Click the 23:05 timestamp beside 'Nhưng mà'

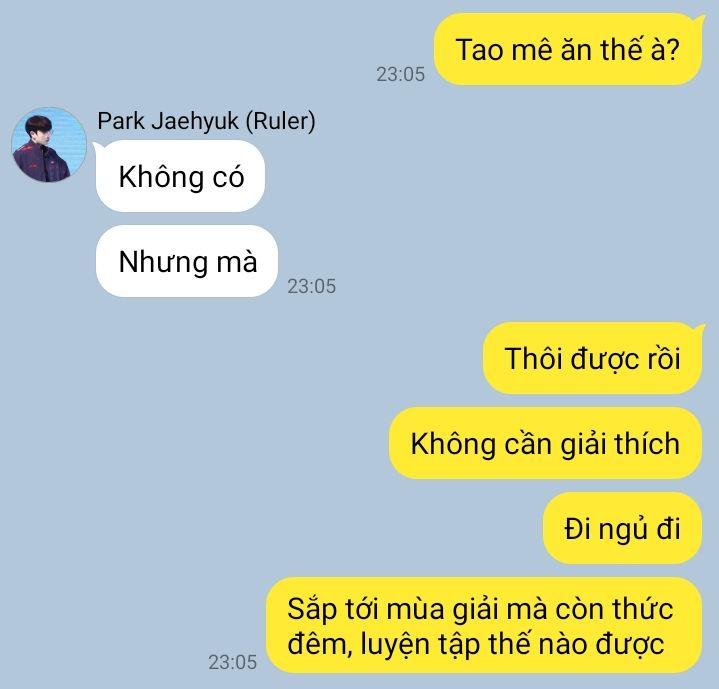312,286
